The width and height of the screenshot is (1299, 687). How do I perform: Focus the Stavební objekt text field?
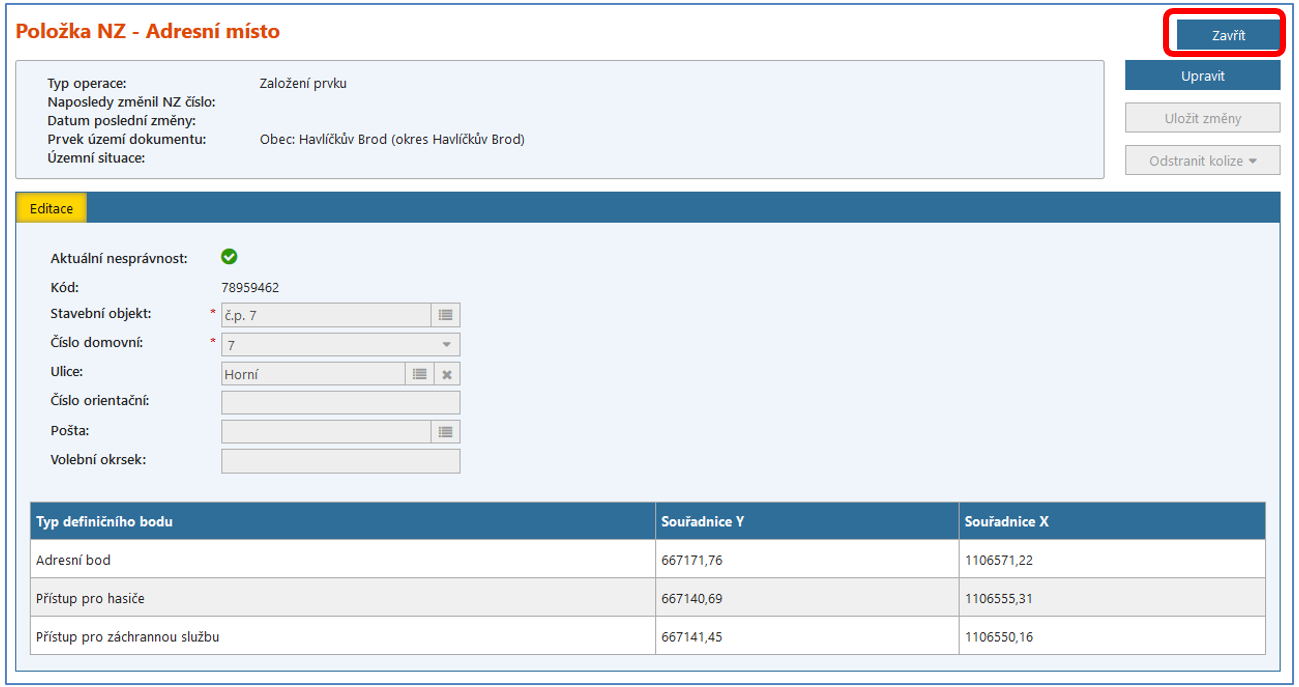pyautogui.click(x=326, y=315)
